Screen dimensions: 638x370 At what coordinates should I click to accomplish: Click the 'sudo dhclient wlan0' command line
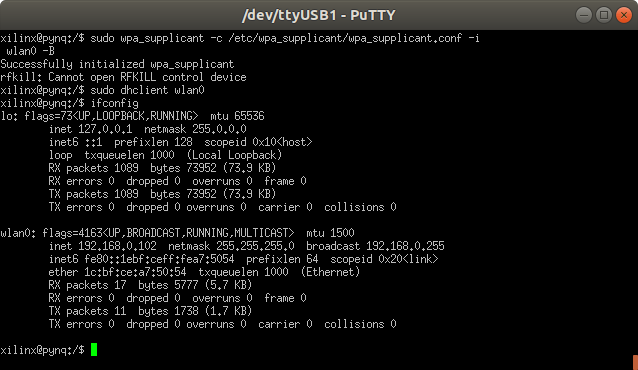click(147, 90)
